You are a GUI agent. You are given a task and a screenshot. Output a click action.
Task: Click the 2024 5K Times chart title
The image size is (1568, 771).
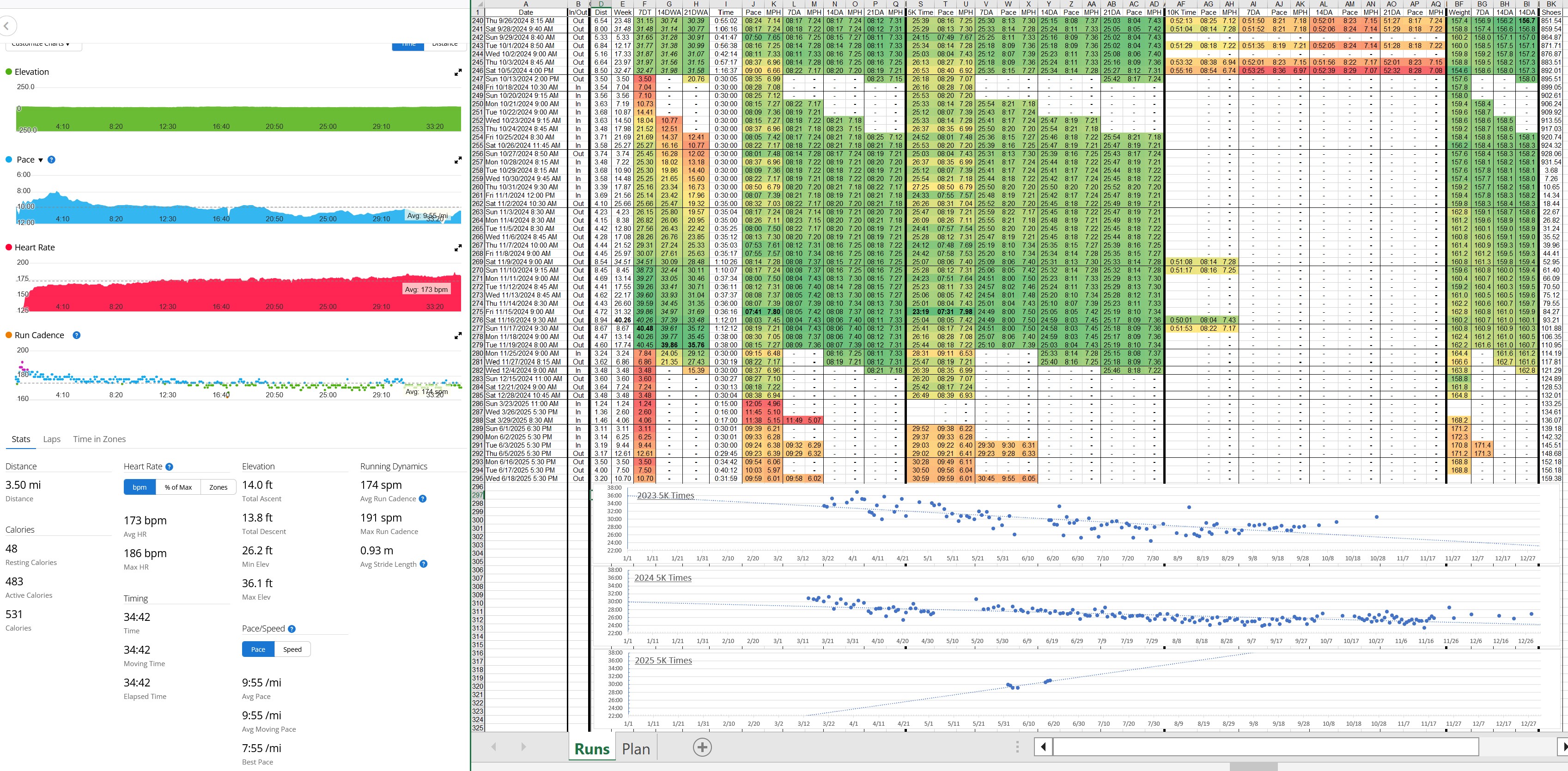pyautogui.click(x=663, y=577)
